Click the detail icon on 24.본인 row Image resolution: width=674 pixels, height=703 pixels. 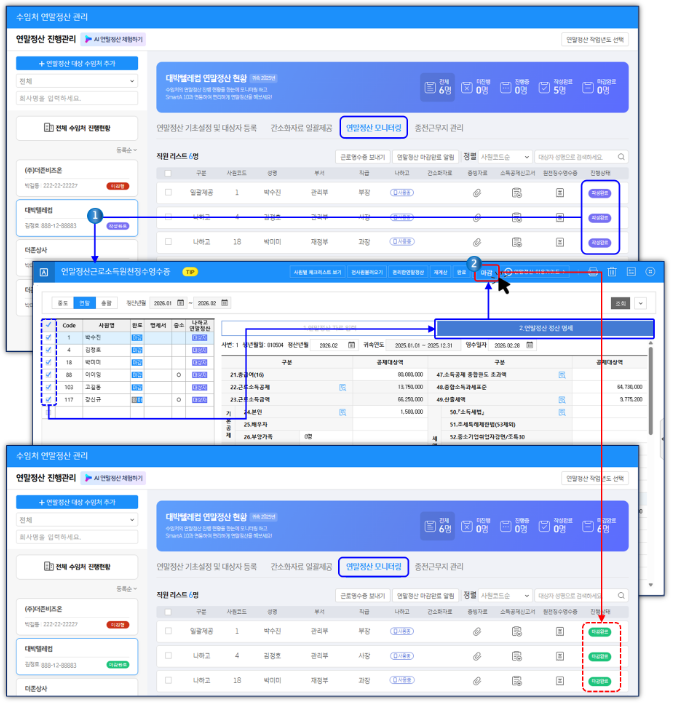(343, 412)
